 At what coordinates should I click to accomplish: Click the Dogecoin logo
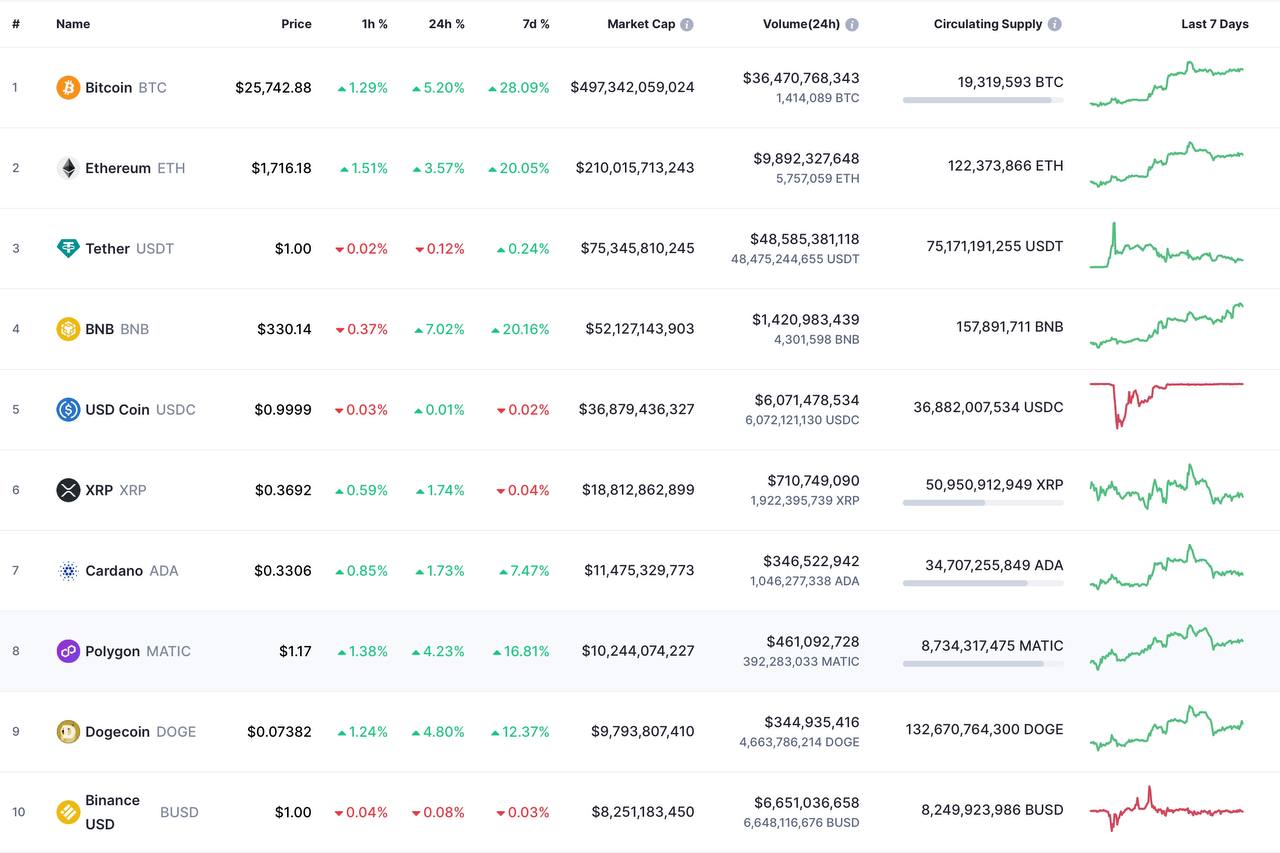68,732
